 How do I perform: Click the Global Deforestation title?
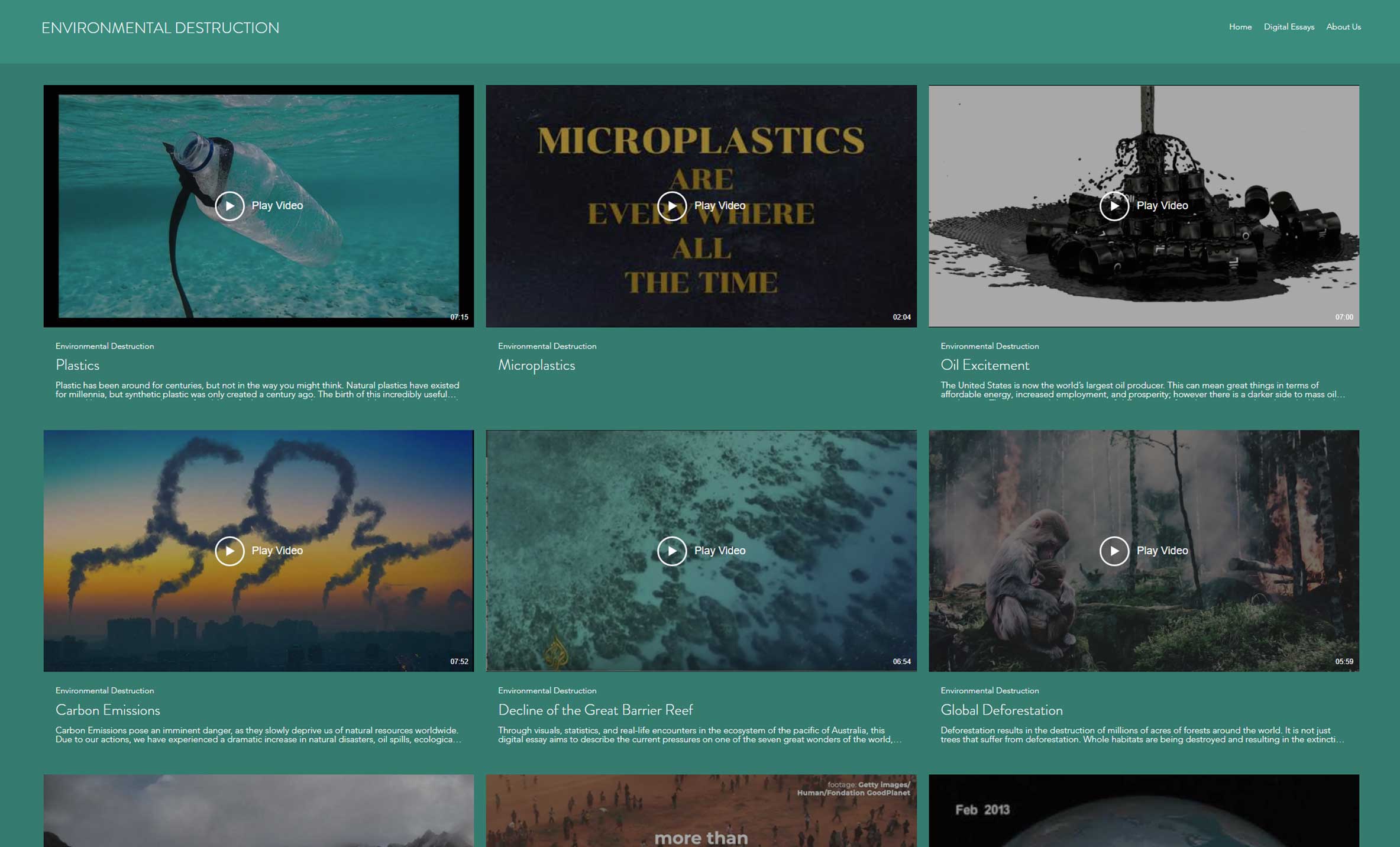click(x=1001, y=710)
